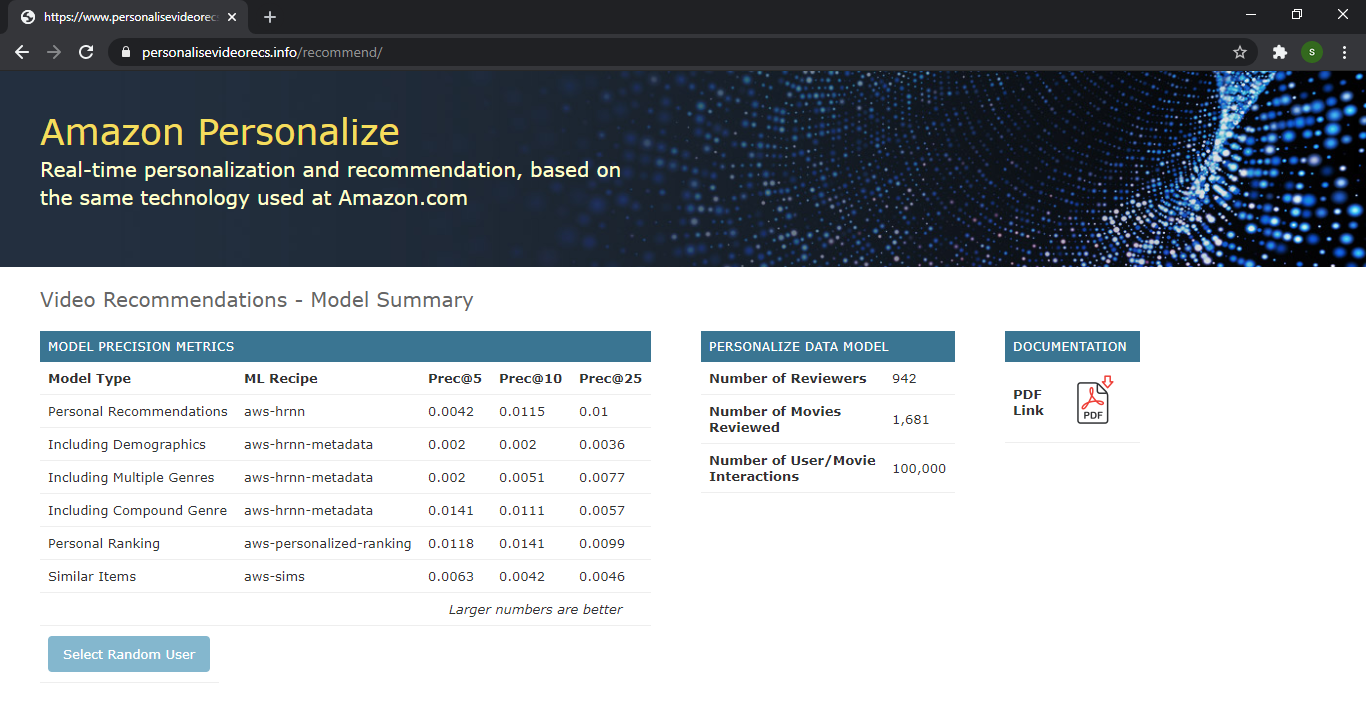This screenshot has width=1366, height=726.
Task: Open the green user profile avatar
Action: click(x=1311, y=52)
